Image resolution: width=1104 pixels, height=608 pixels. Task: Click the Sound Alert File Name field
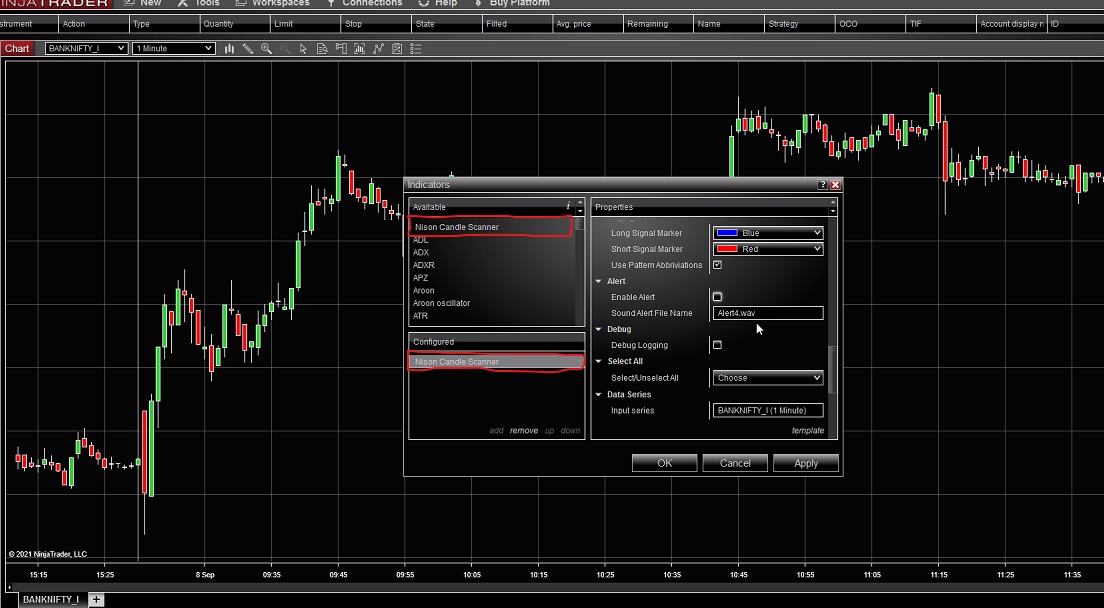[x=768, y=313]
